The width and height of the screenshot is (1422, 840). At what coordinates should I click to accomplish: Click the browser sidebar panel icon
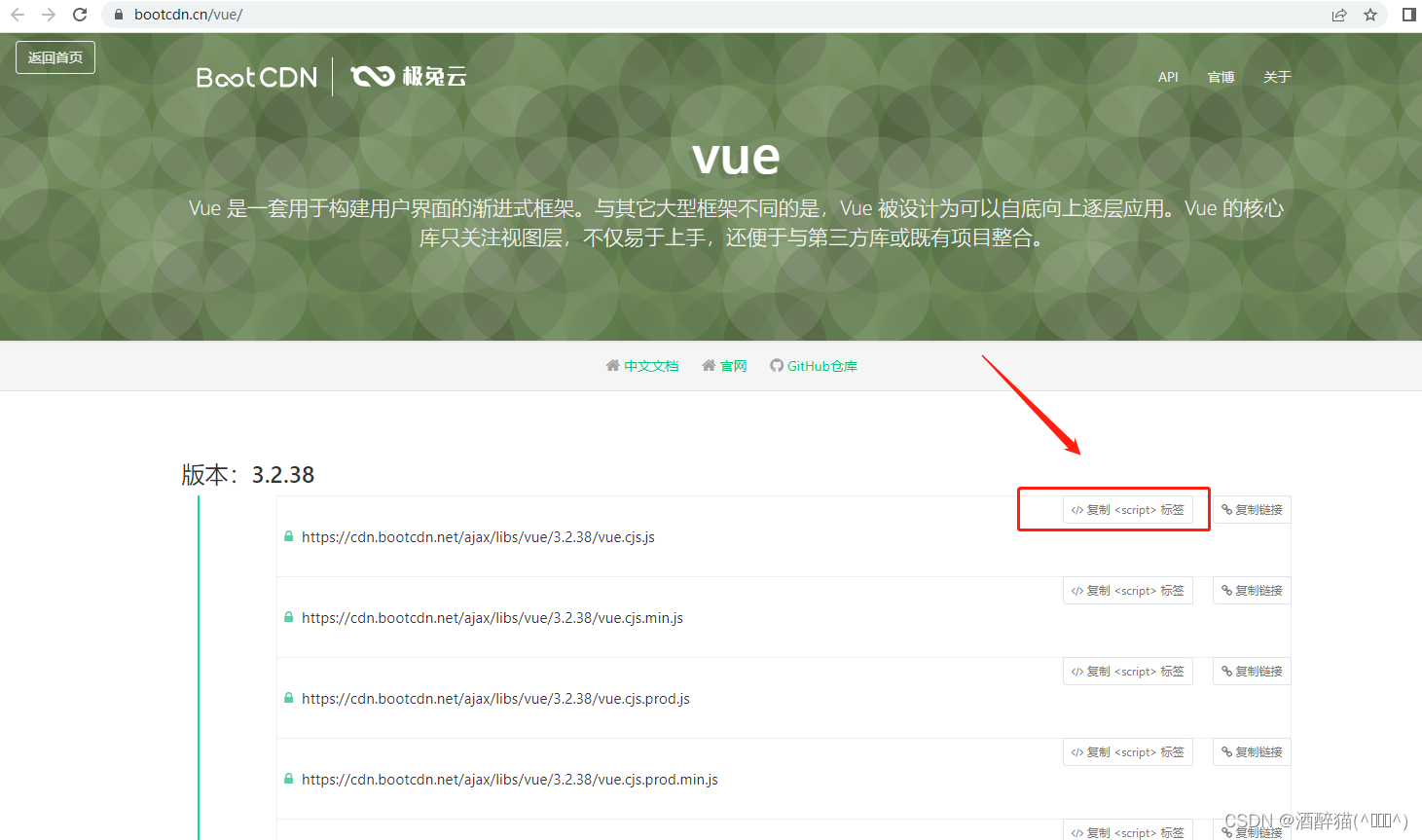pyautogui.click(x=1407, y=15)
